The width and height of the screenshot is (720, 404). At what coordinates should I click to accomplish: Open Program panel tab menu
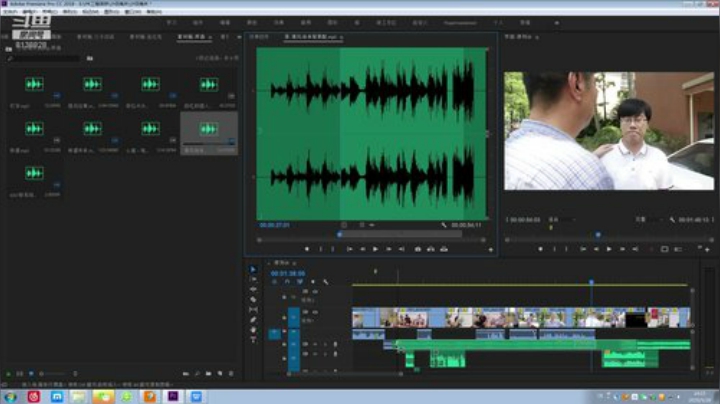click(x=537, y=37)
